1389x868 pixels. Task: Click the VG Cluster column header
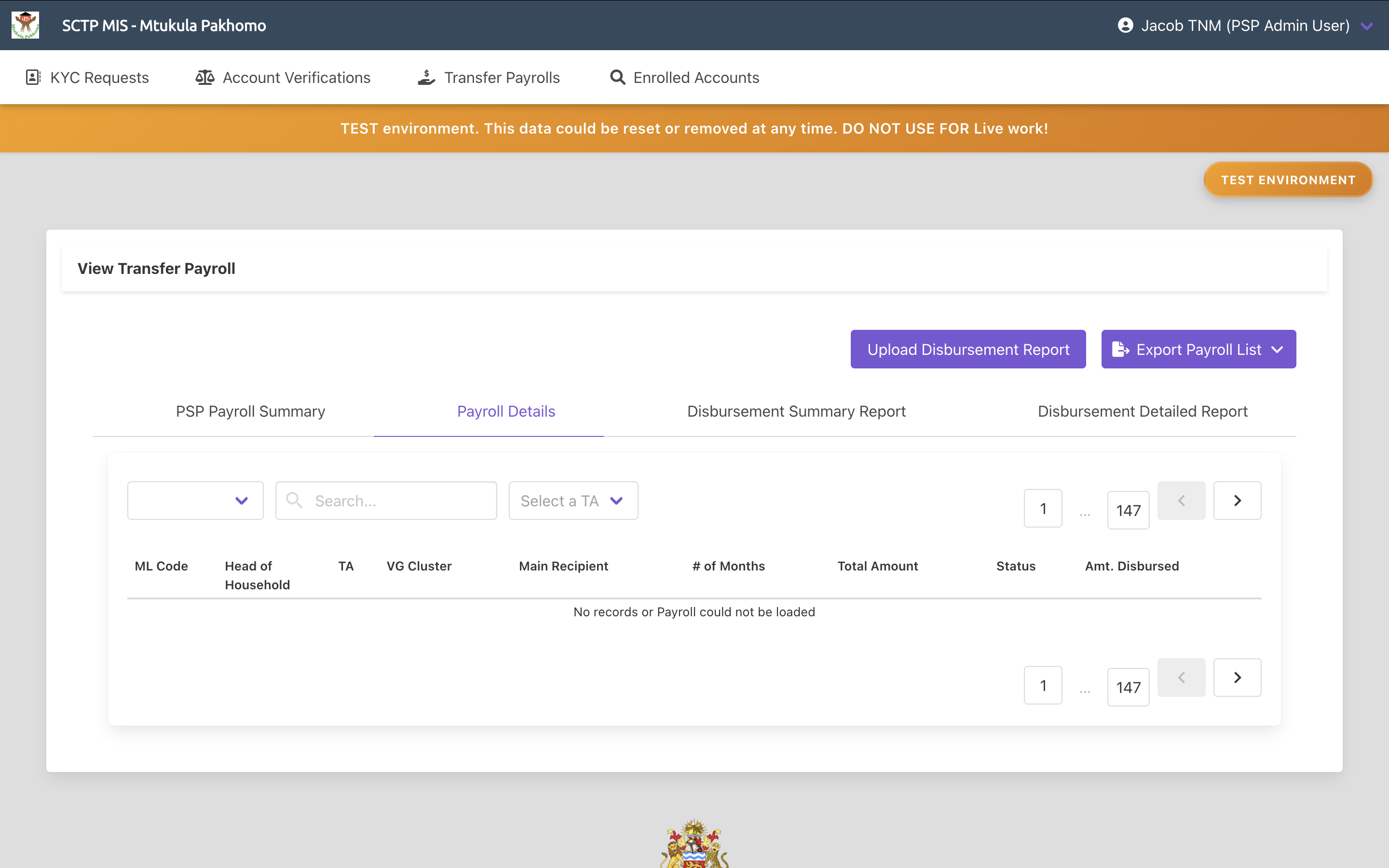point(419,566)
